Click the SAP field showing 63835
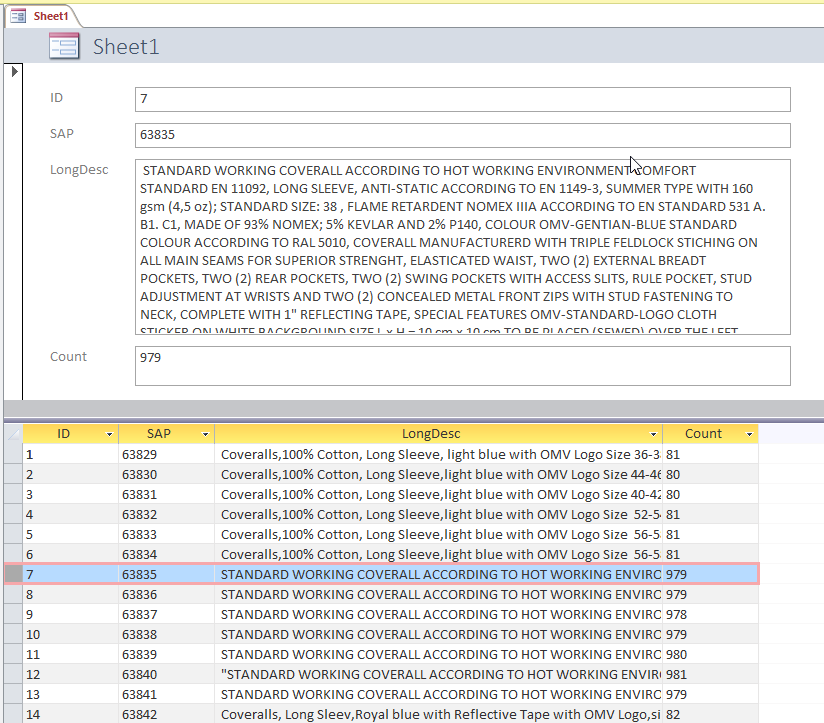The width and height of the screenshot is (824, 723). click(x=462, y=135)
